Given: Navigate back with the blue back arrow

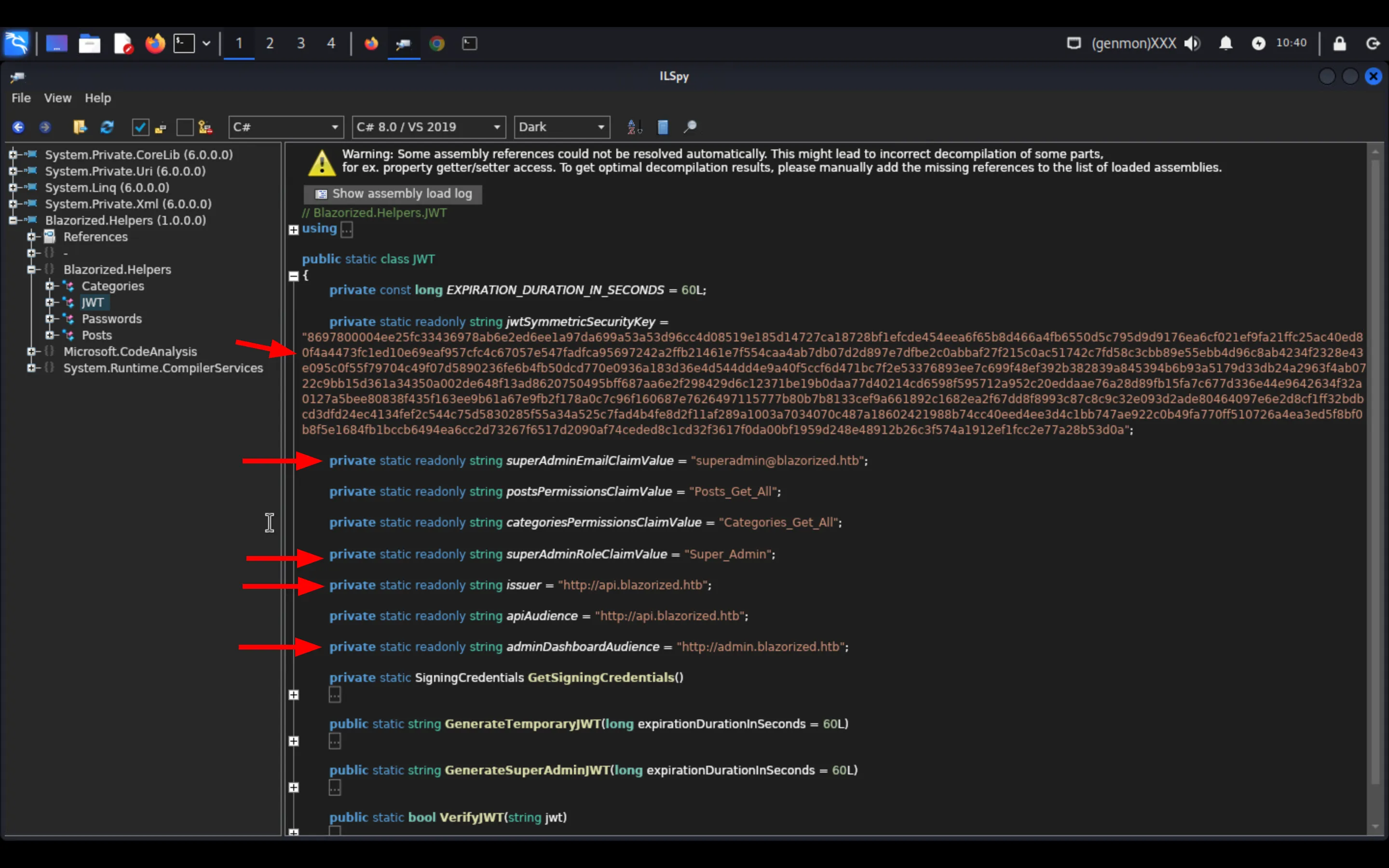Looking at the screenshot, I should [x=18, y=127].
